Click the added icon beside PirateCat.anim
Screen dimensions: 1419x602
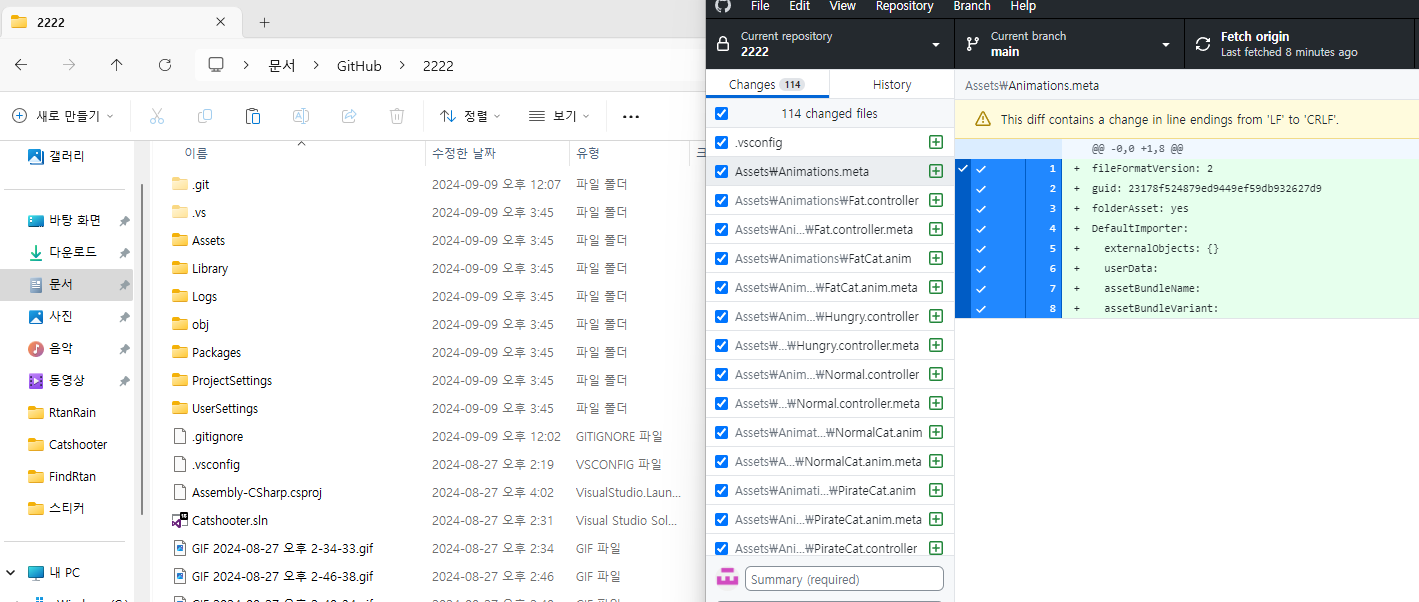point(936,490)
